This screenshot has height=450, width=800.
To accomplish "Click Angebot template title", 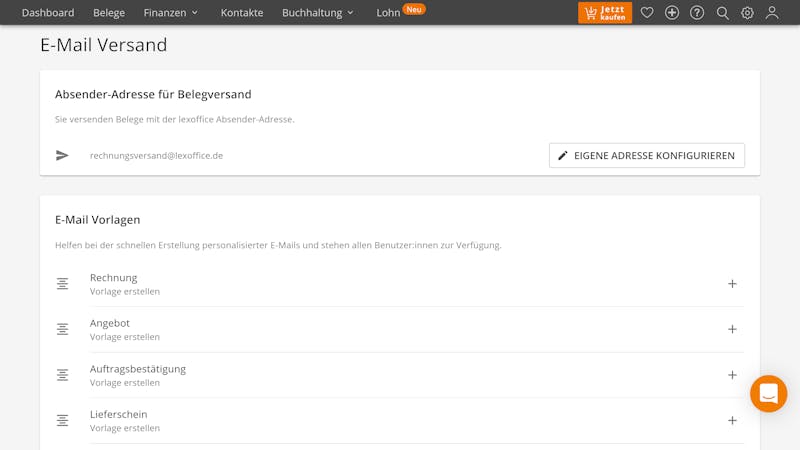I will tap(110, 323).
